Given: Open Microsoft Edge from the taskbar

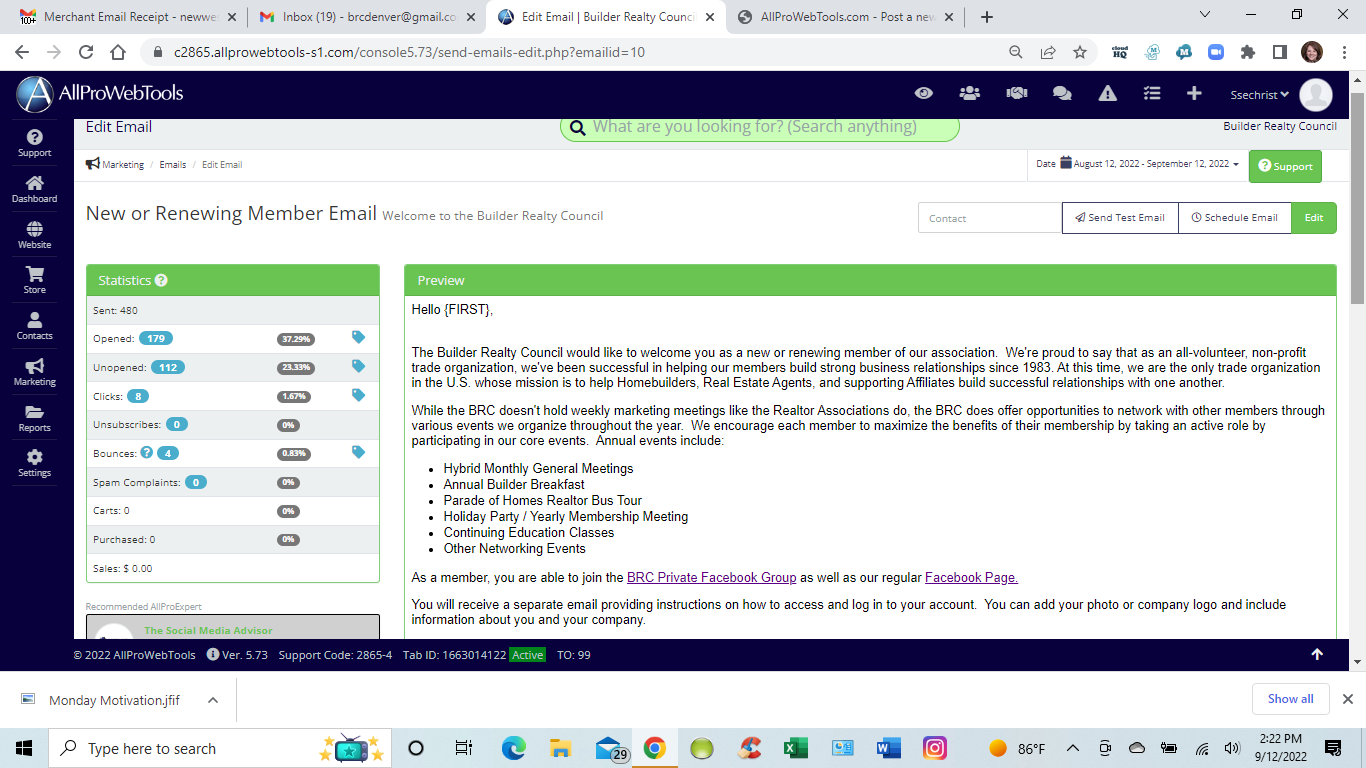Looking at the screenshot, I should tap(514, 748).
